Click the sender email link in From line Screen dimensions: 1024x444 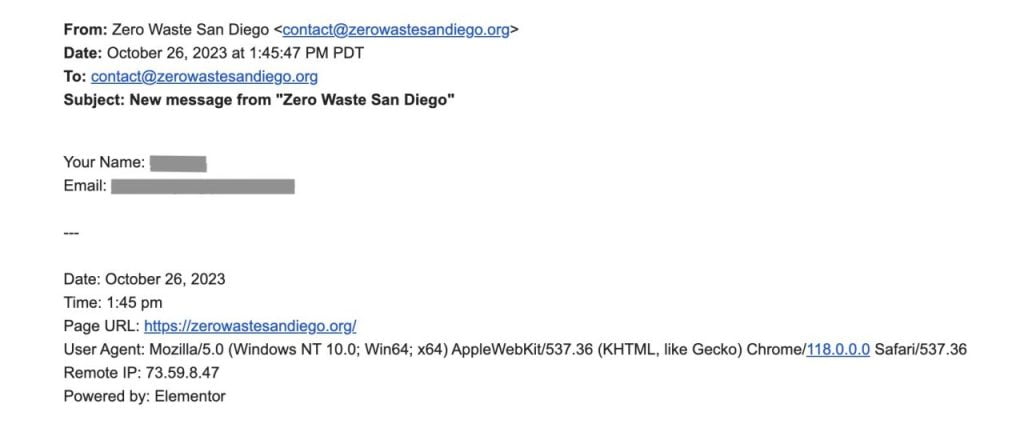pyautogui.click(x=396, y=30)
